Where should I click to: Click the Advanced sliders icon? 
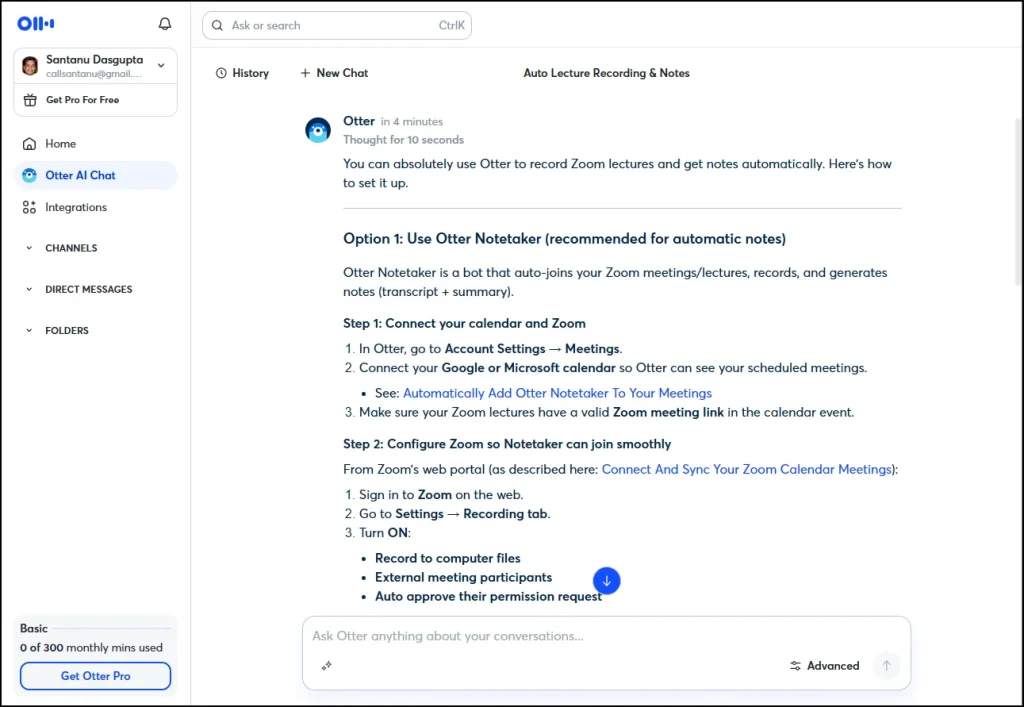tap(795, 666)
